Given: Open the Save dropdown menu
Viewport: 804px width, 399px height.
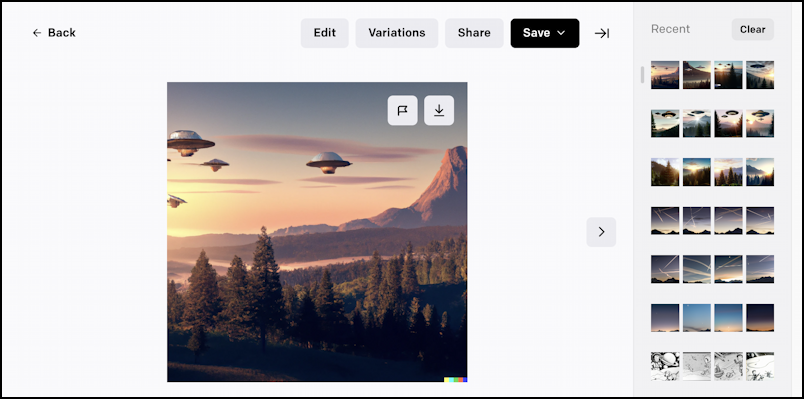Looking at the screenshot, I should [x=545, y=33].
